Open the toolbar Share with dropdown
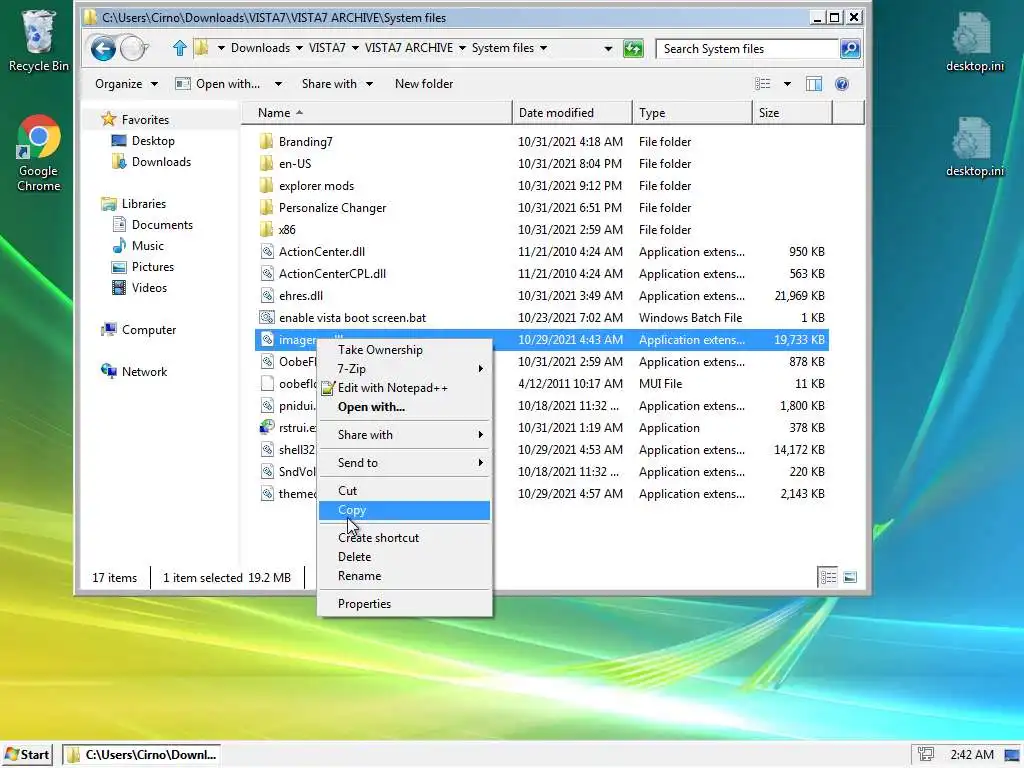1024x768 pixels. 337,84
